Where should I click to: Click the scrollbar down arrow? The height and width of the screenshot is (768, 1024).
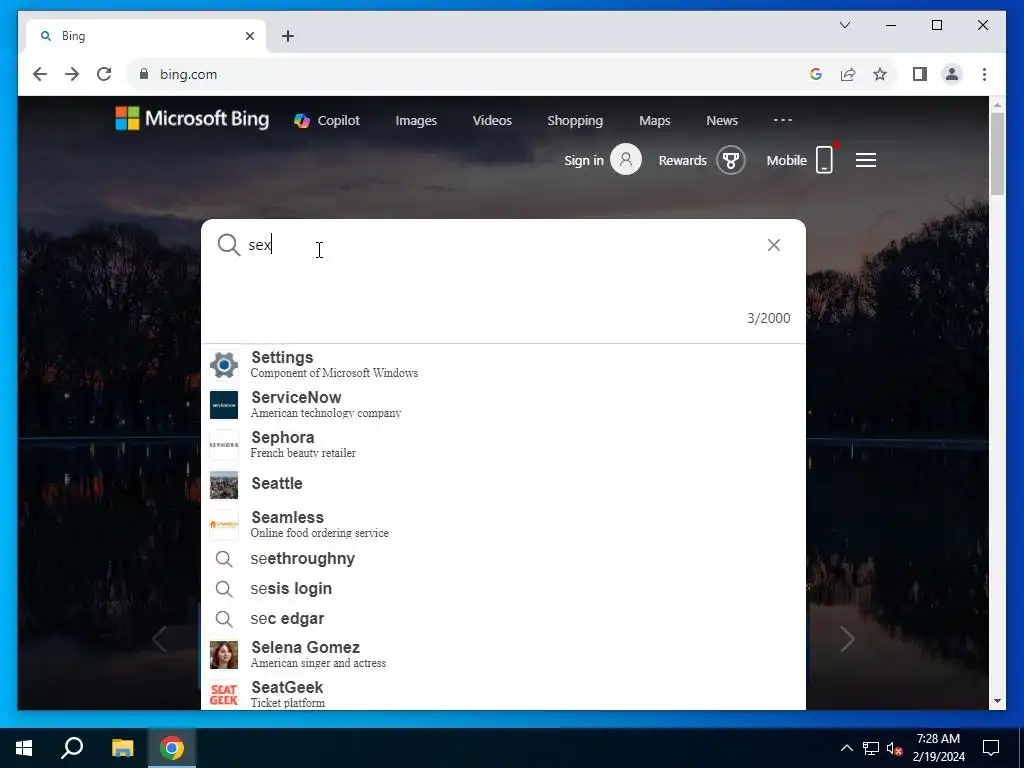click(997, 701)
